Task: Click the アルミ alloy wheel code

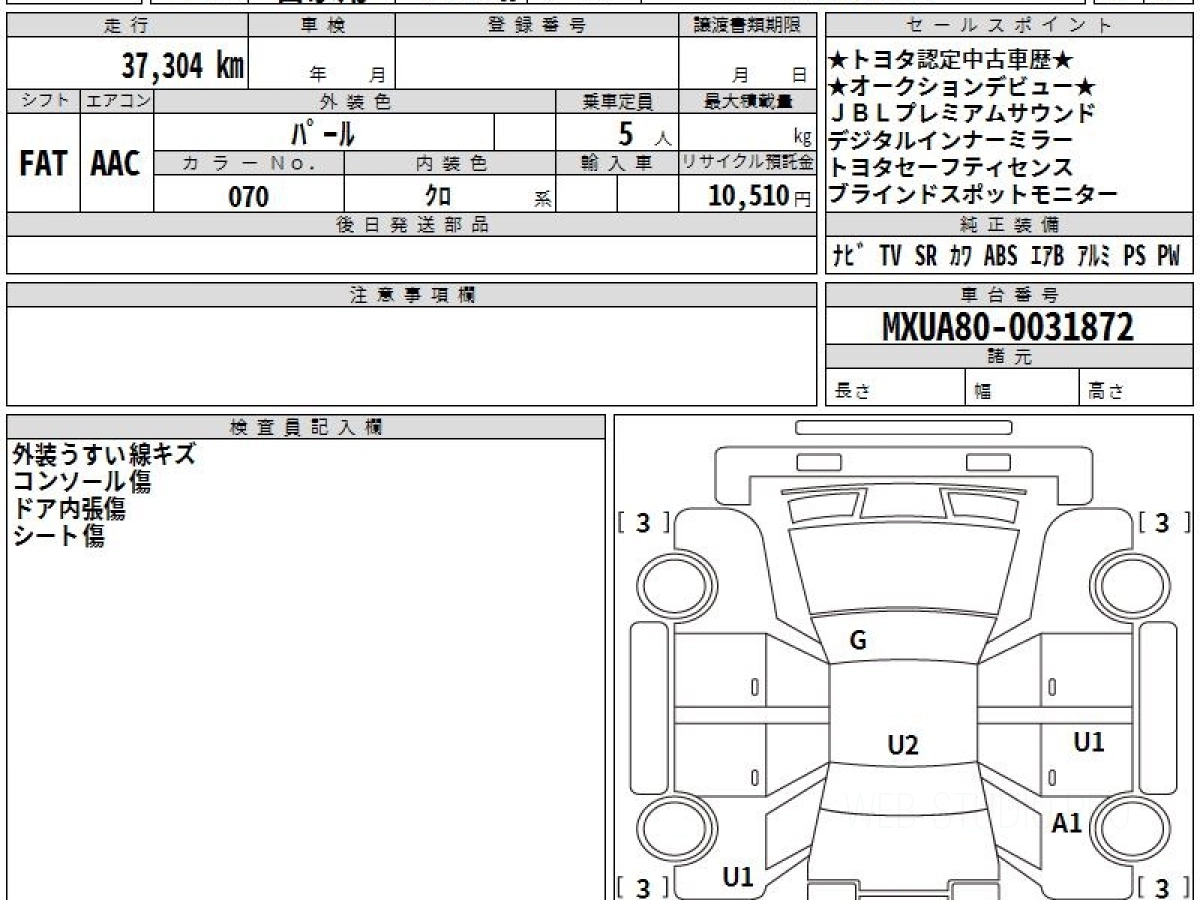Action: [x=1093, y=256]
